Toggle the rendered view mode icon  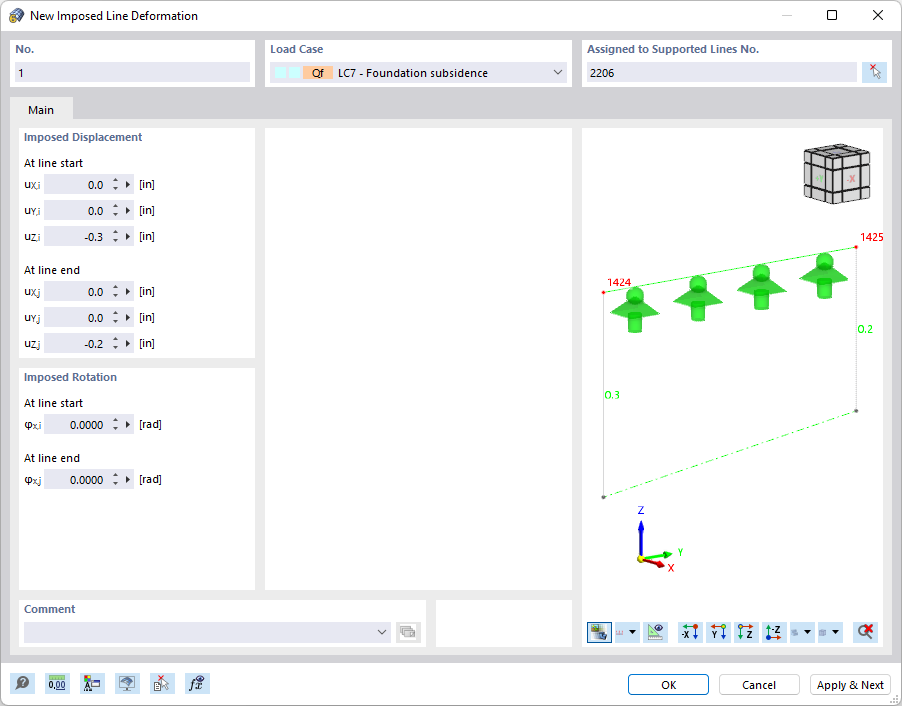click(599, 632)
